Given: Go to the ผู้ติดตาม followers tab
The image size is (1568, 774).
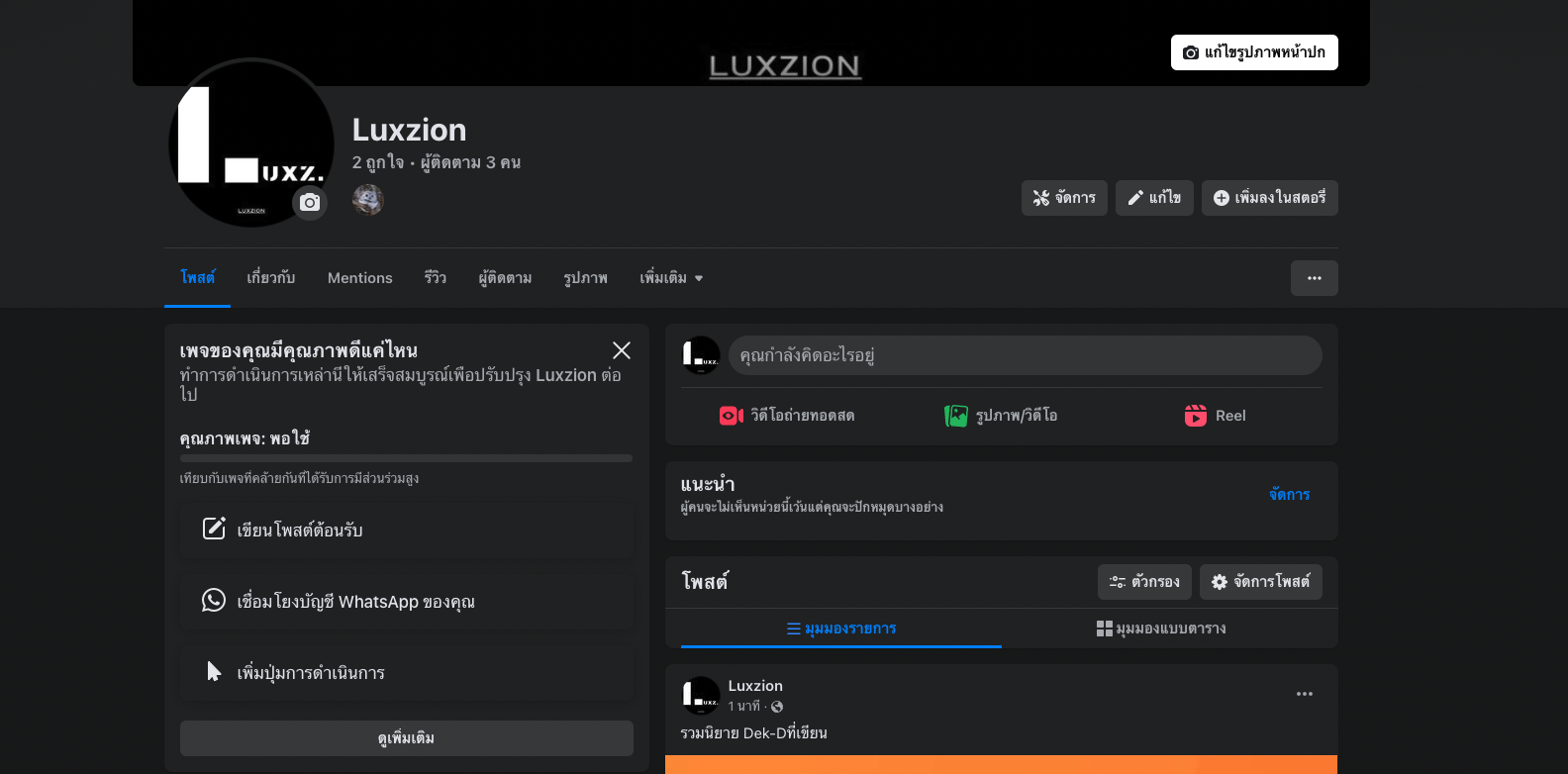Looking at the screenshot, I should (x=505, y=278).
